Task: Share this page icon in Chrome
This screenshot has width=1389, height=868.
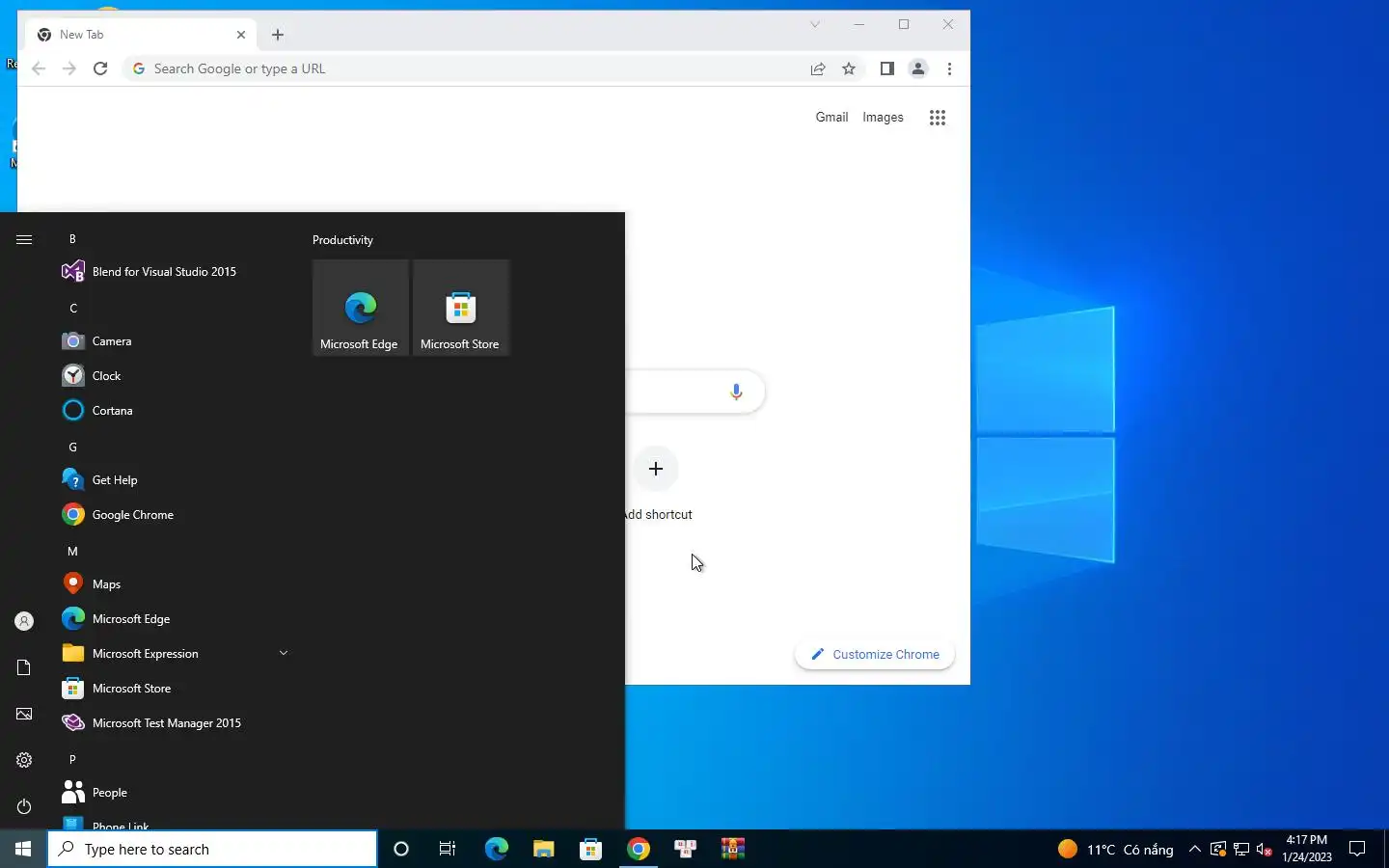Action: [x=818, y=68]
